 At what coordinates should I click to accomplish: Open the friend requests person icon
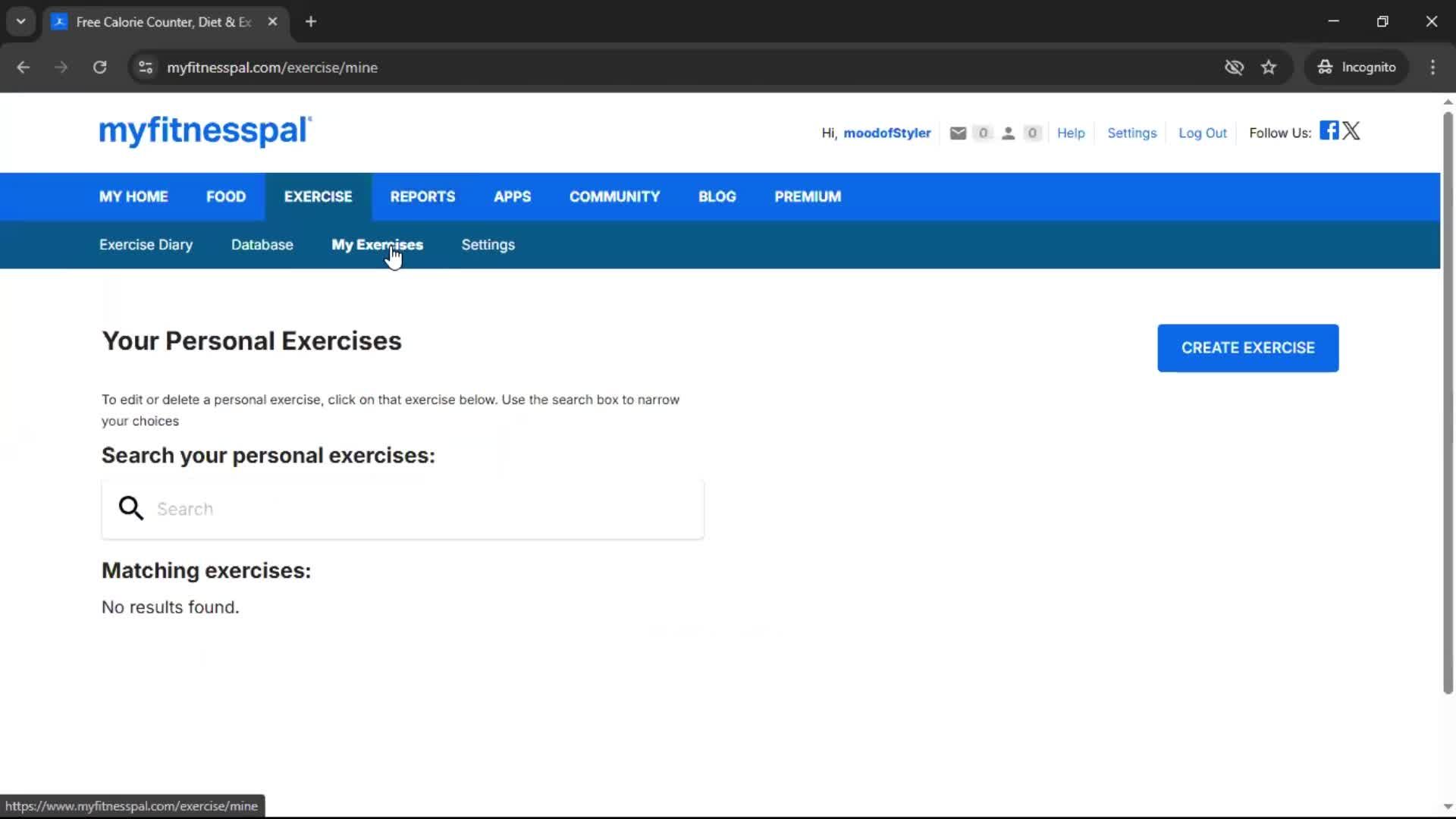(x=1008, y=133)
